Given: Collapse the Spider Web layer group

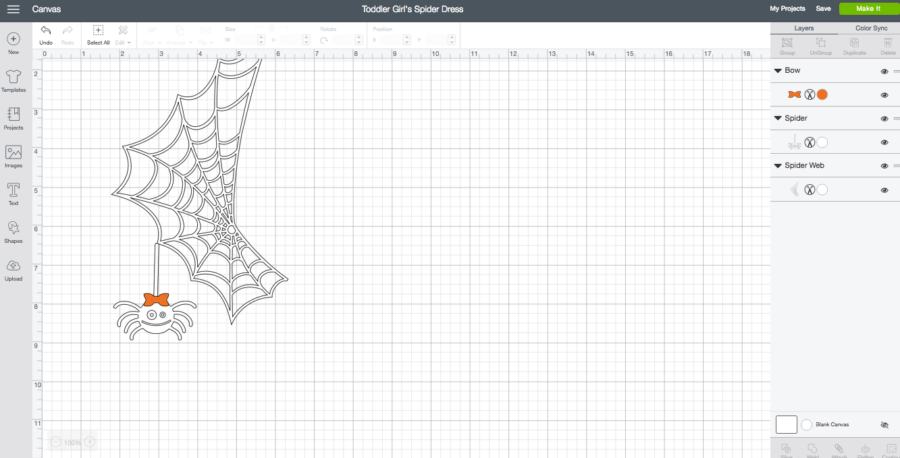Looking at the screenshot, I should pyautogui.click(x=778, y=166).
